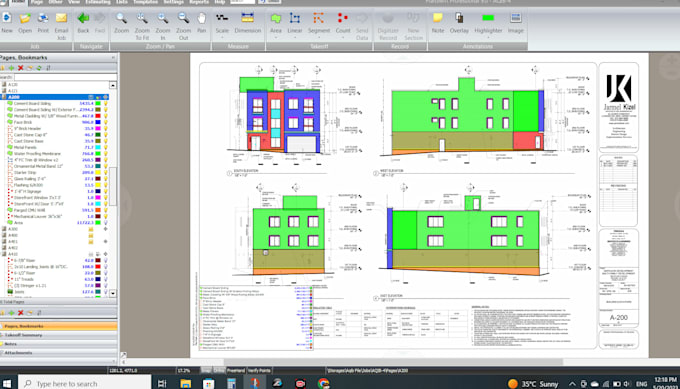This screenshot has width=680, height=389.
Task: Click the Windows taskbar search box
Action: coord(85,383)
